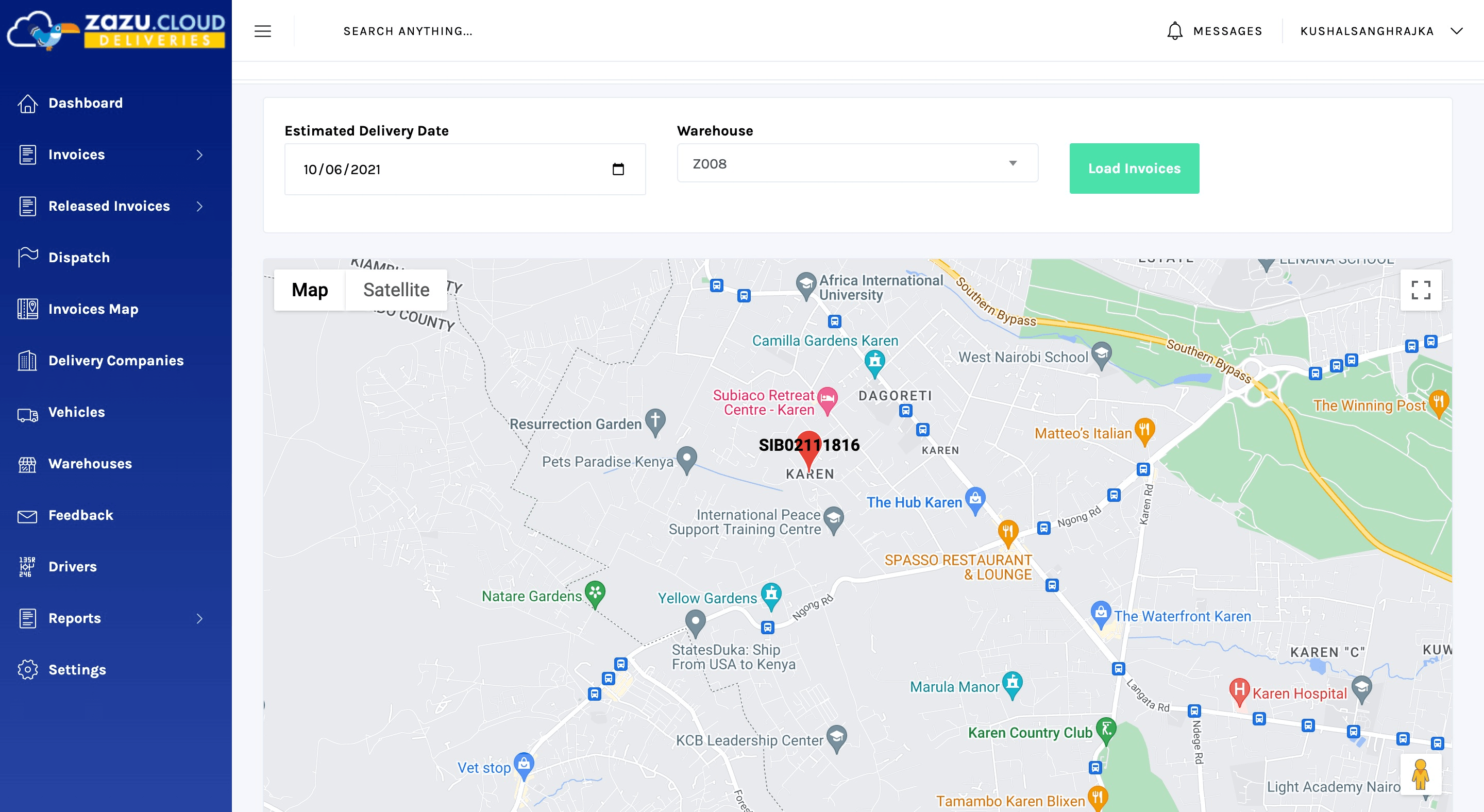Switch to Satellite map view
1484x812 pixels.
396,290
